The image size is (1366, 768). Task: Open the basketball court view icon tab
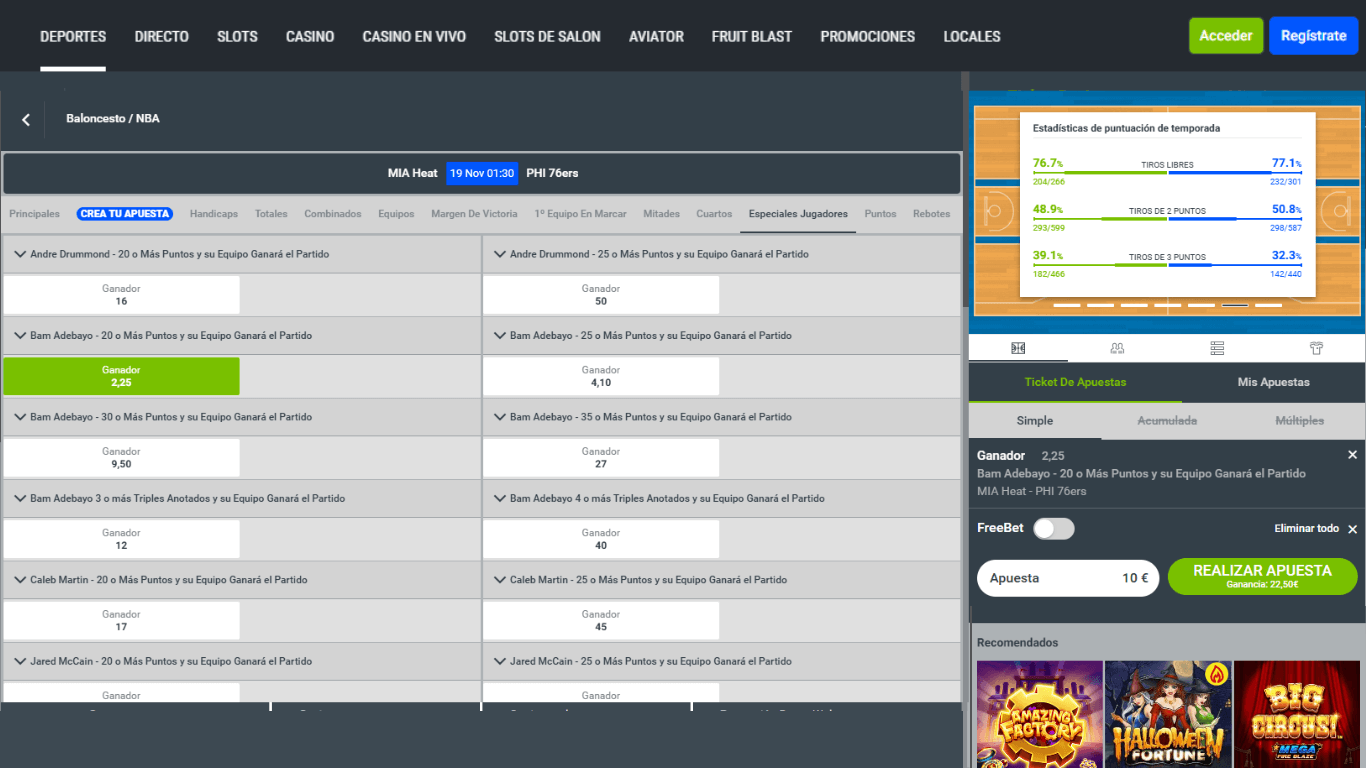click(x=1018, y=348)
